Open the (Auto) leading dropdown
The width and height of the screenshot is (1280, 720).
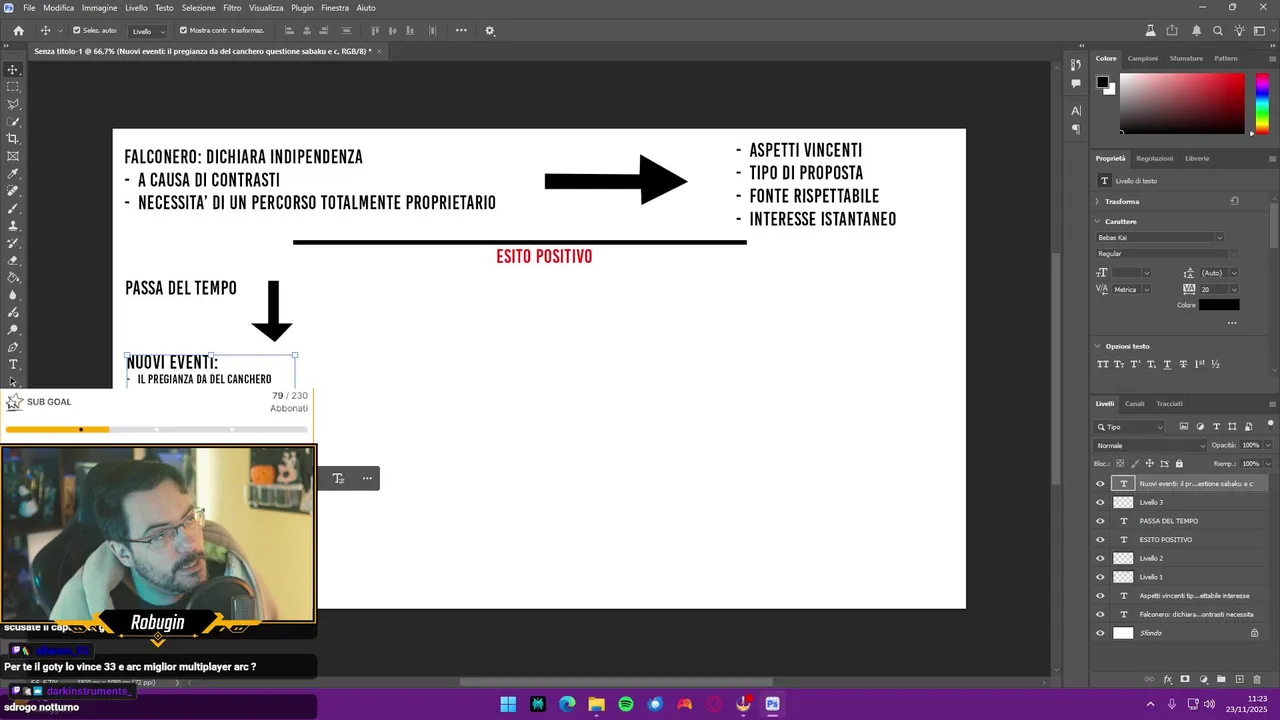(1219, 273)
